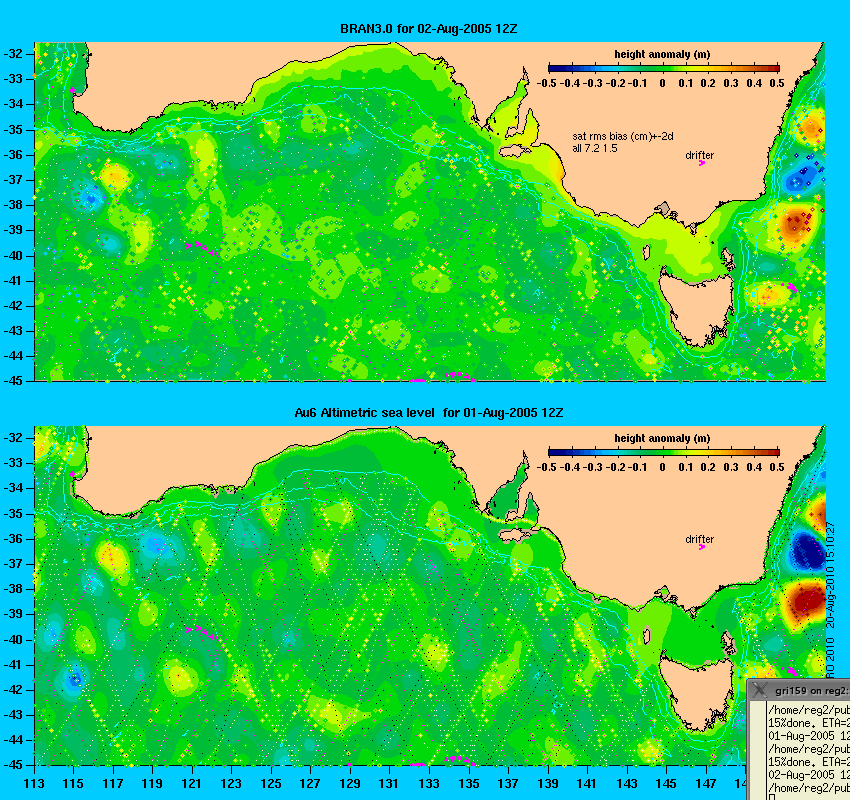Click the xterm scrollbar on the terminal's left edge

point(758,751)
